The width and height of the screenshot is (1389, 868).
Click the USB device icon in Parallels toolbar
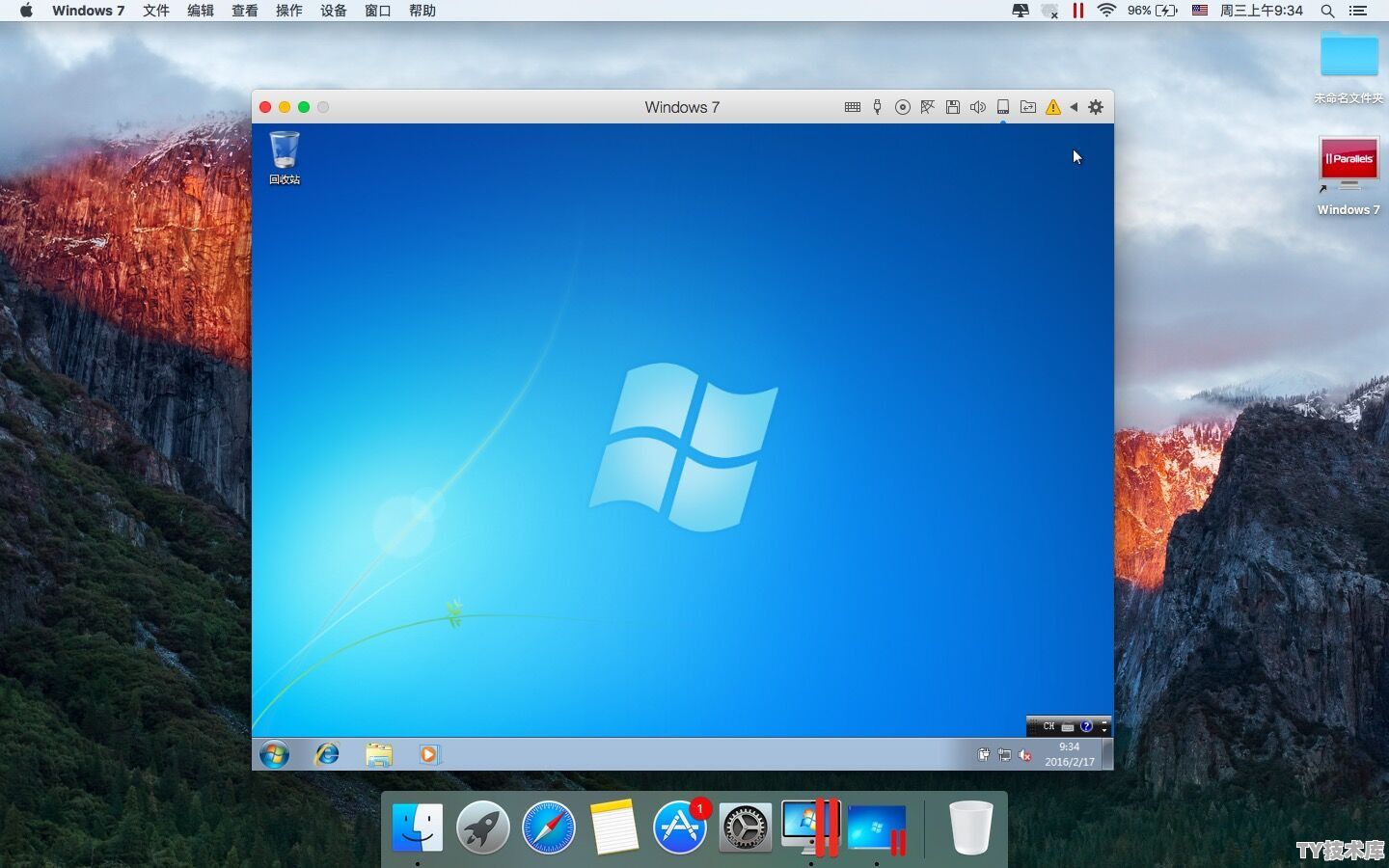[877, 107]
